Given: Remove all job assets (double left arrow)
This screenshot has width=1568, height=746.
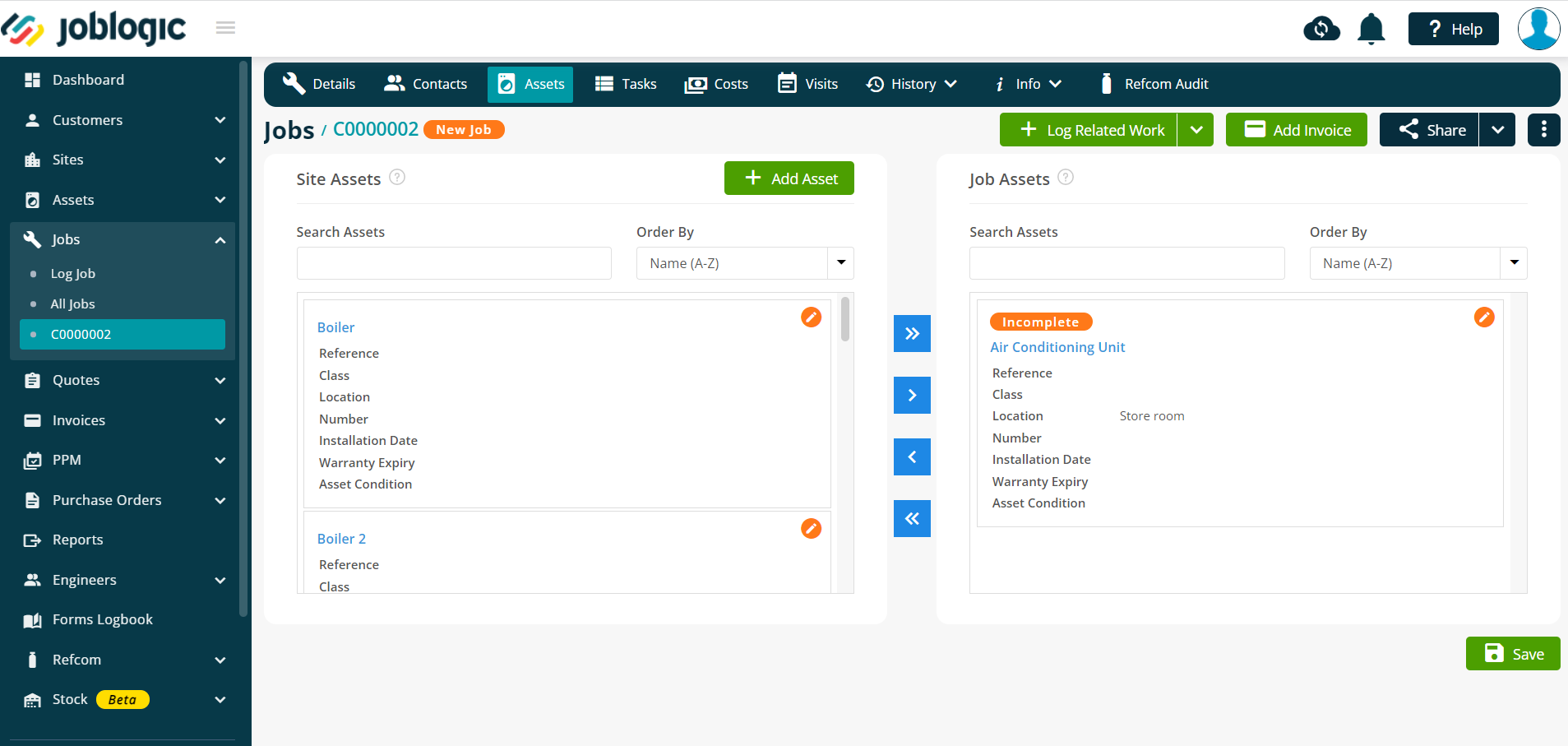Looking at the screenshot, I should pos(912,518).
